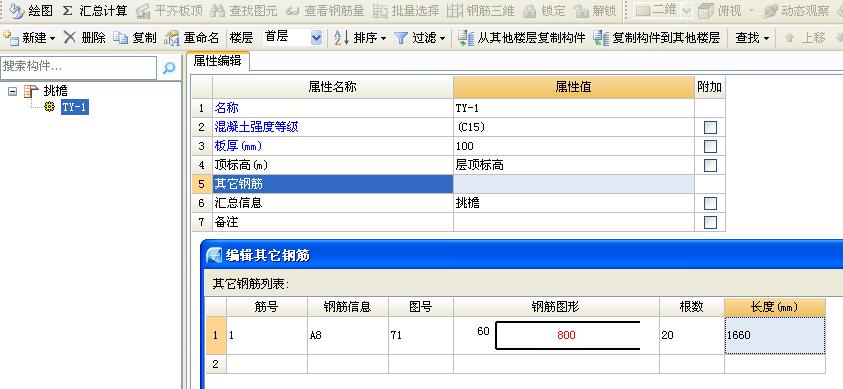Toggle 附加 checkbox for 备注

710,222
